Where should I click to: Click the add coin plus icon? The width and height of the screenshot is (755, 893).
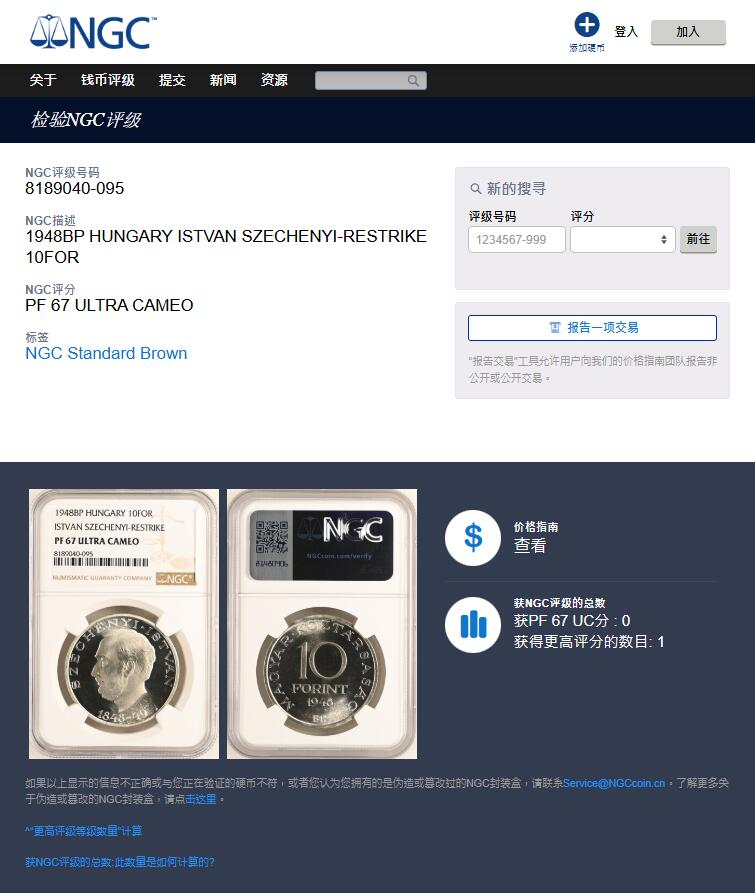[587, 25]
